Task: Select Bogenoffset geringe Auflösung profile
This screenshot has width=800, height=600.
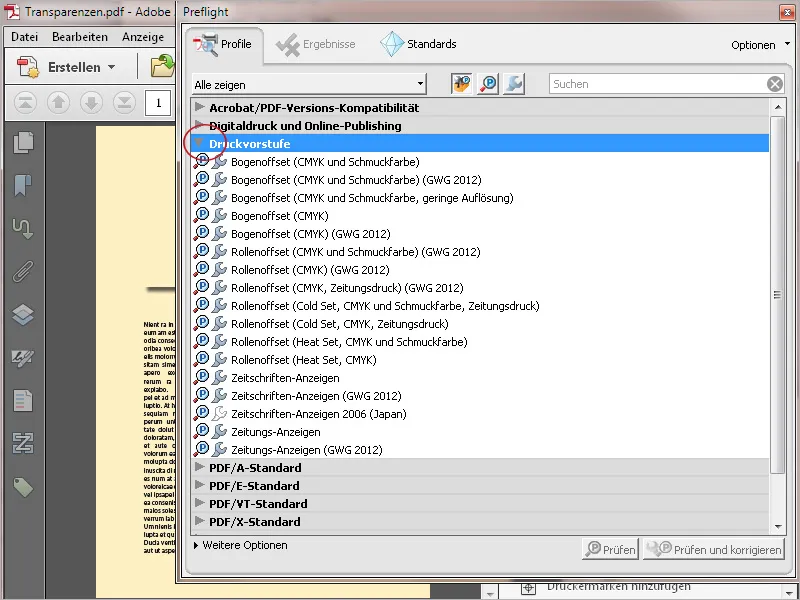Action: tap(372, 197)
